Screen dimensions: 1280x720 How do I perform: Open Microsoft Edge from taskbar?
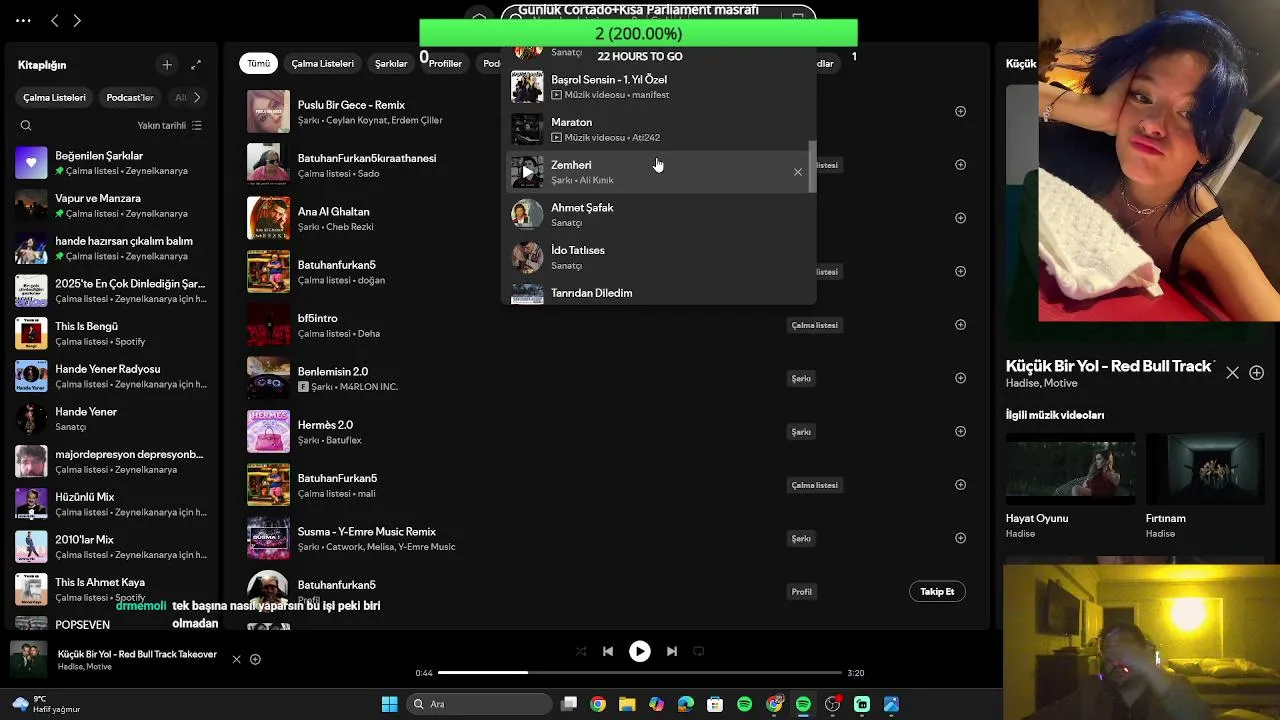coord(686,704)
